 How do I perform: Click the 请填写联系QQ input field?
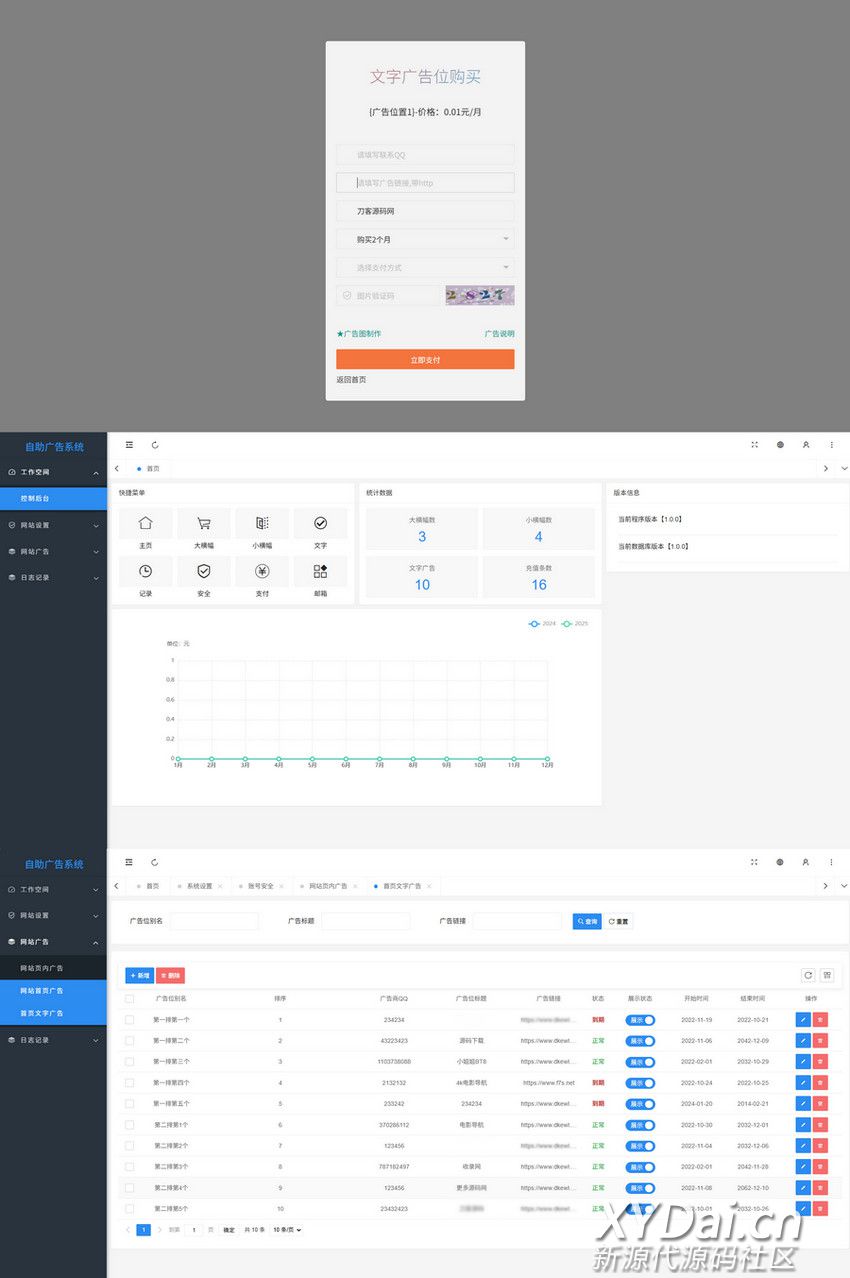pos(425,155)
